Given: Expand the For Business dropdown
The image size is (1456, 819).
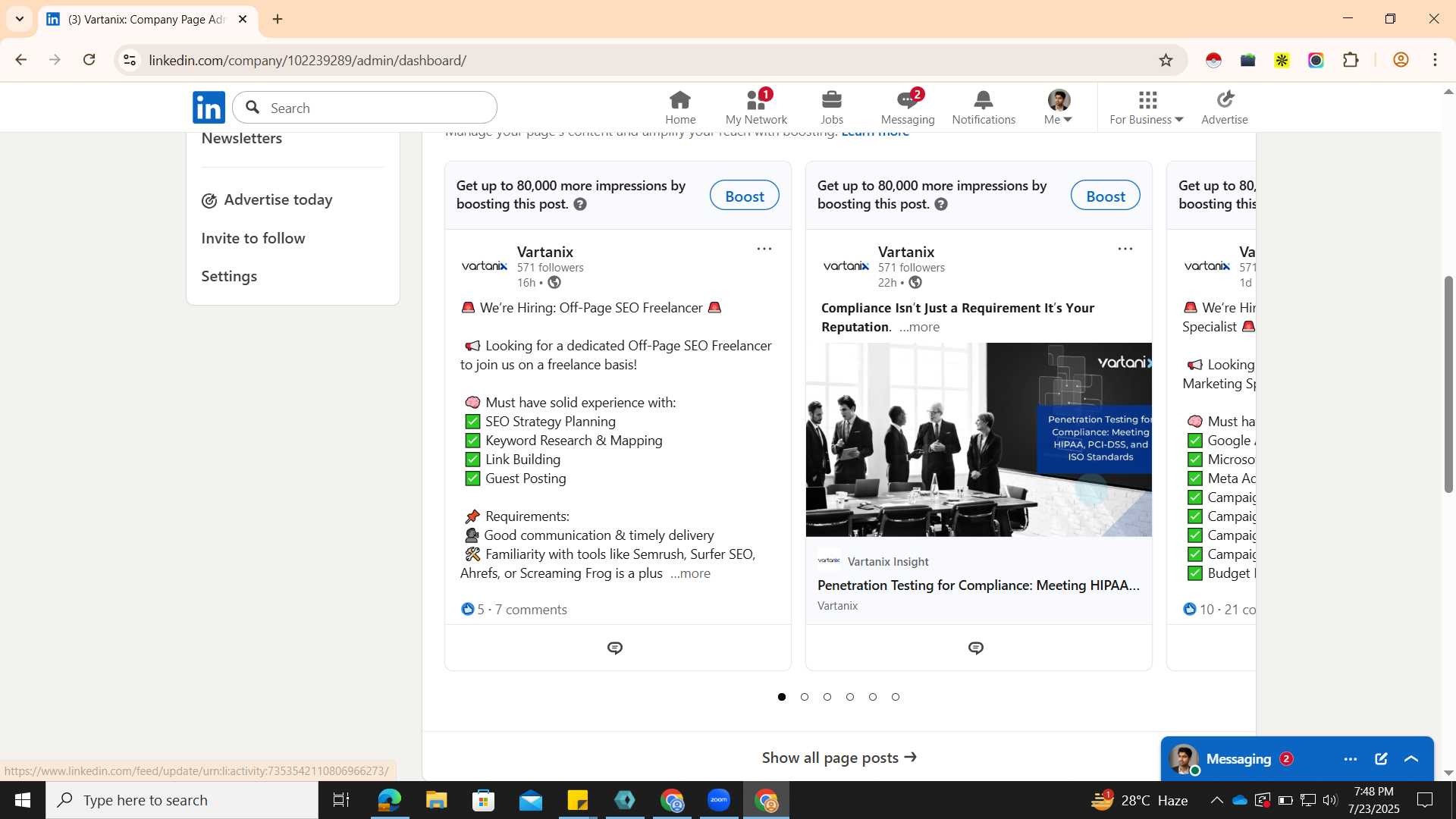Looking at the screenshot, I should tap(1146, 107).
